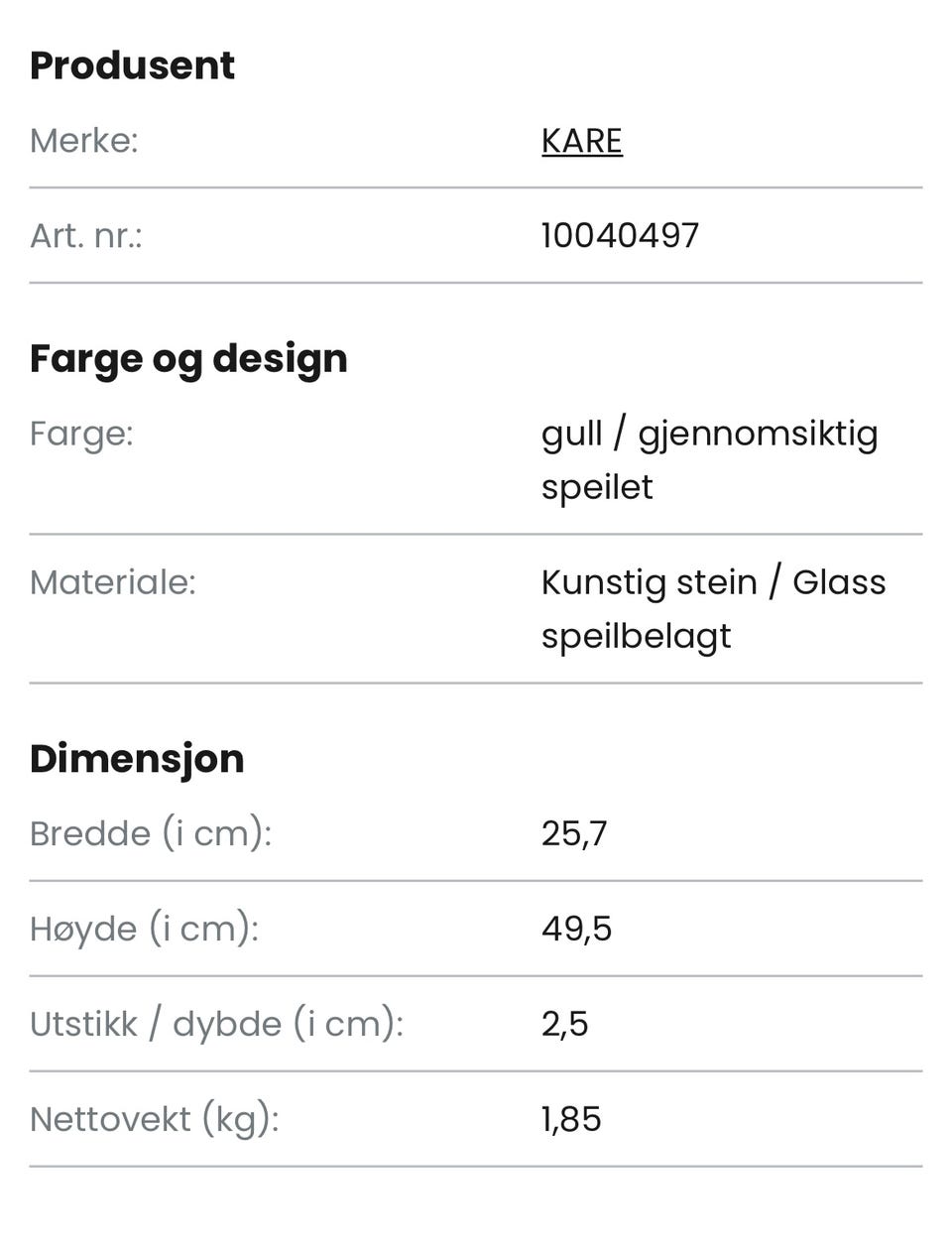Click the Utstikk / dybde label
The height and width of the screenshot is (1249, 952).
[216, 1024]
